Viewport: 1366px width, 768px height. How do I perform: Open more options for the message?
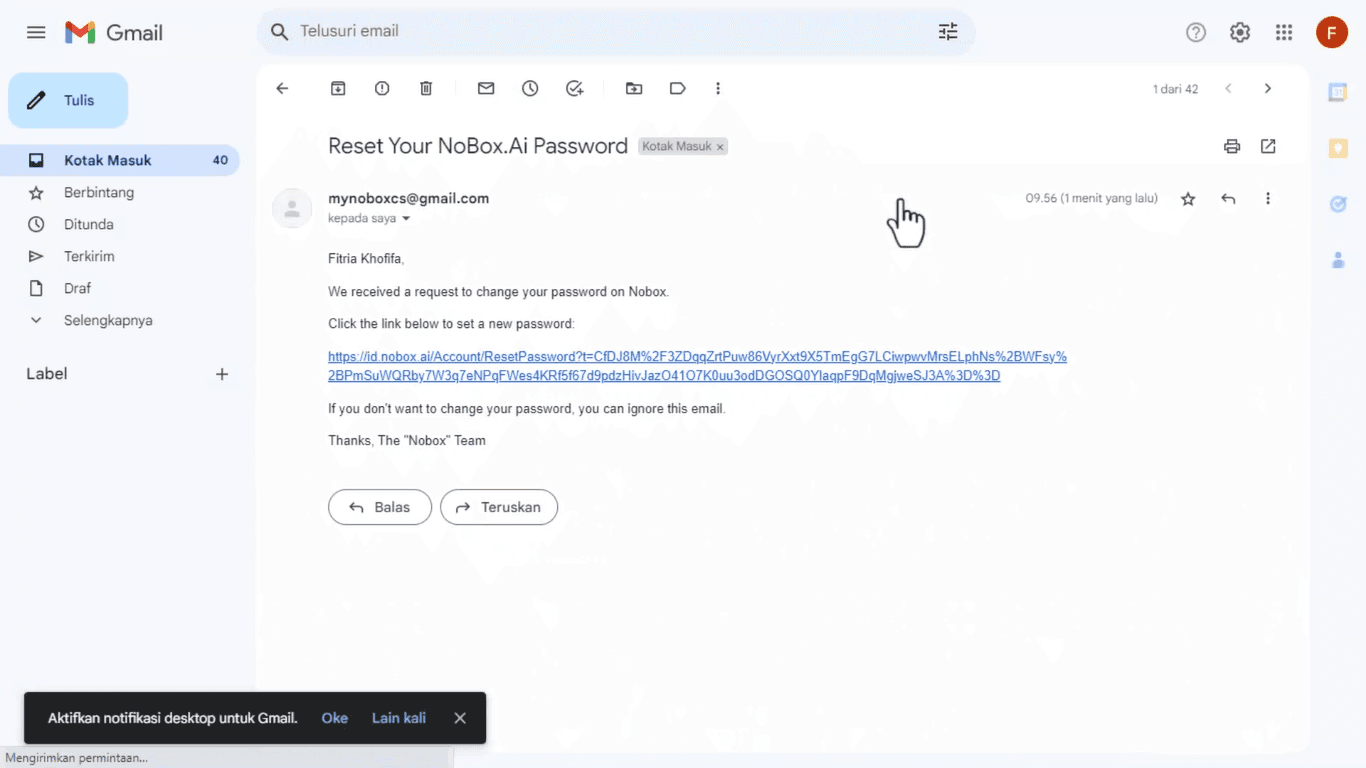click(x=1268, y=198)
